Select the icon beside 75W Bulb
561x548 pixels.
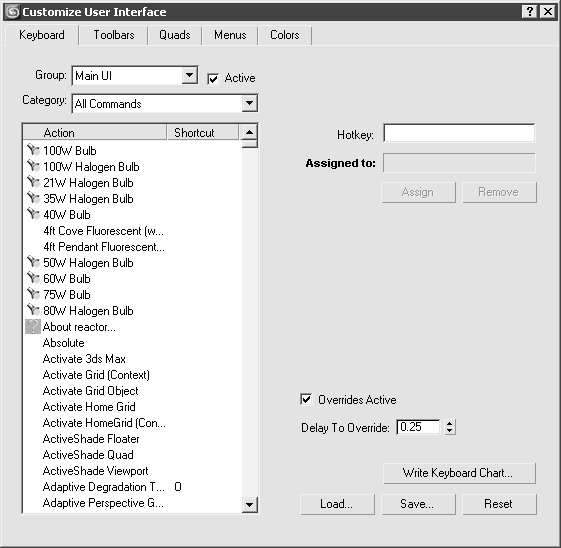(33, 294)
